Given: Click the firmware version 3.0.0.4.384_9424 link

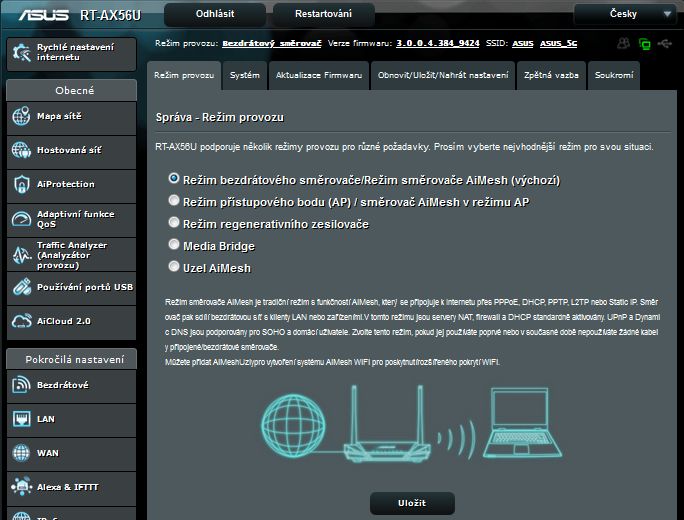Looking at the screenshot, I should tap(438, 44).
